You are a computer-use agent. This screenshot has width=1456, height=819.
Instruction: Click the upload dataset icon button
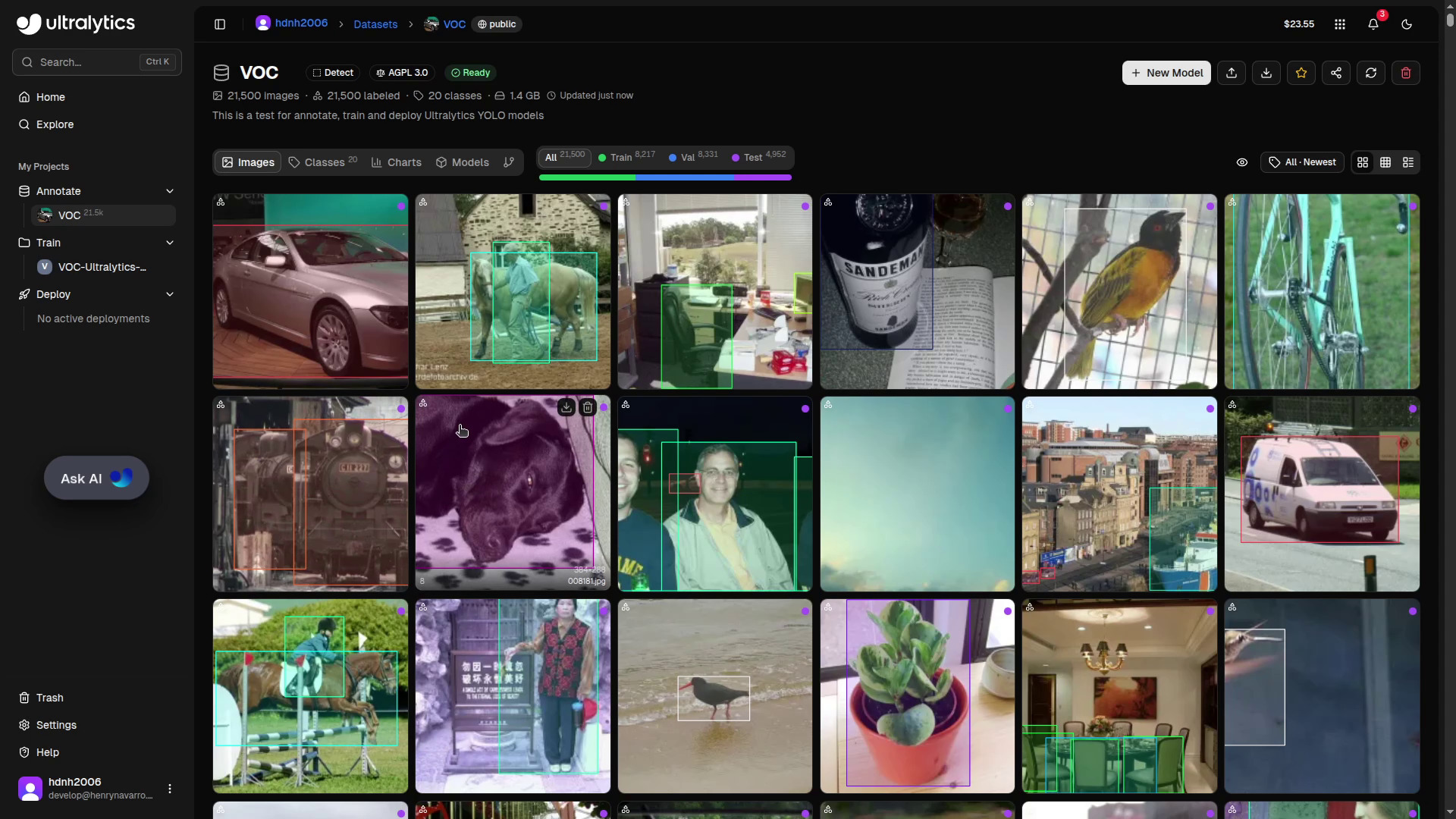[x=1232, y=73]
